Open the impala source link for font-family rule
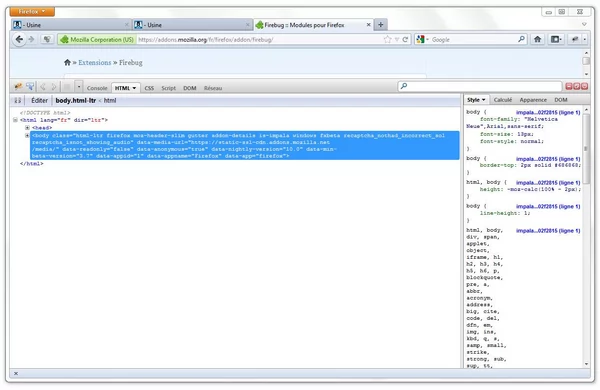Viewport: 600px width, 390px height. [x=548, y=113]
